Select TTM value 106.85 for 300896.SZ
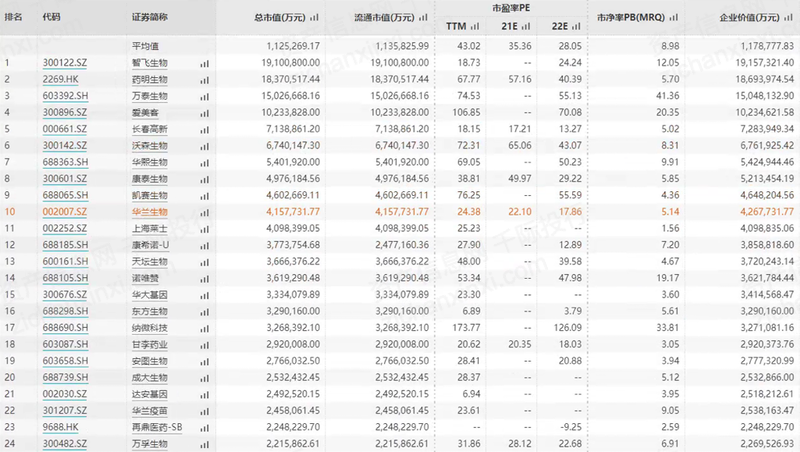 pos(466,112)
